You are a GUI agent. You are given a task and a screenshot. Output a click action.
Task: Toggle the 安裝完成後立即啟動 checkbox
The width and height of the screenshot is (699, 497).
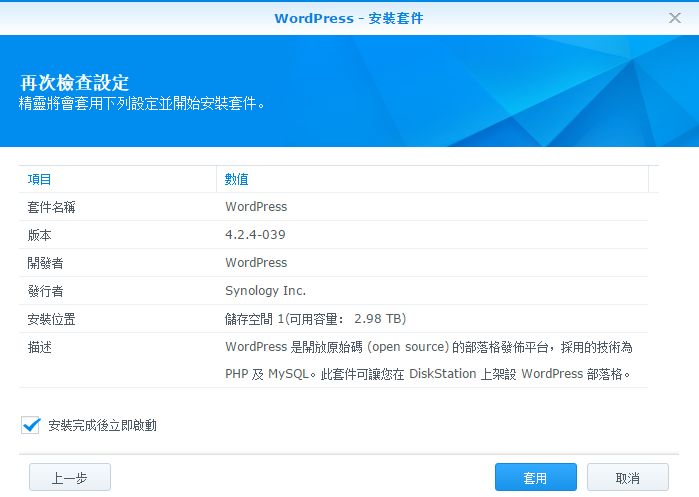[30, 425]
